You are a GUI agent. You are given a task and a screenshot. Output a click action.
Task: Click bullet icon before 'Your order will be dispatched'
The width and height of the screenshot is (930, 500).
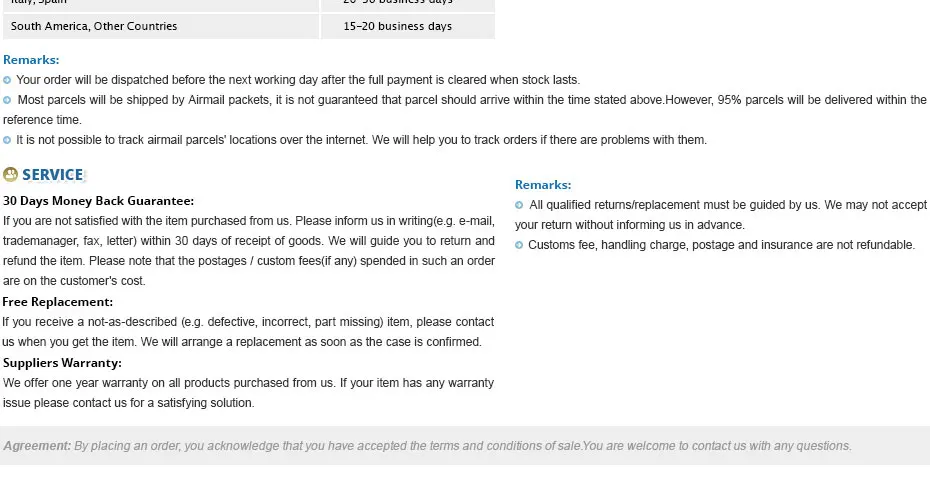[x=7, y=80]
